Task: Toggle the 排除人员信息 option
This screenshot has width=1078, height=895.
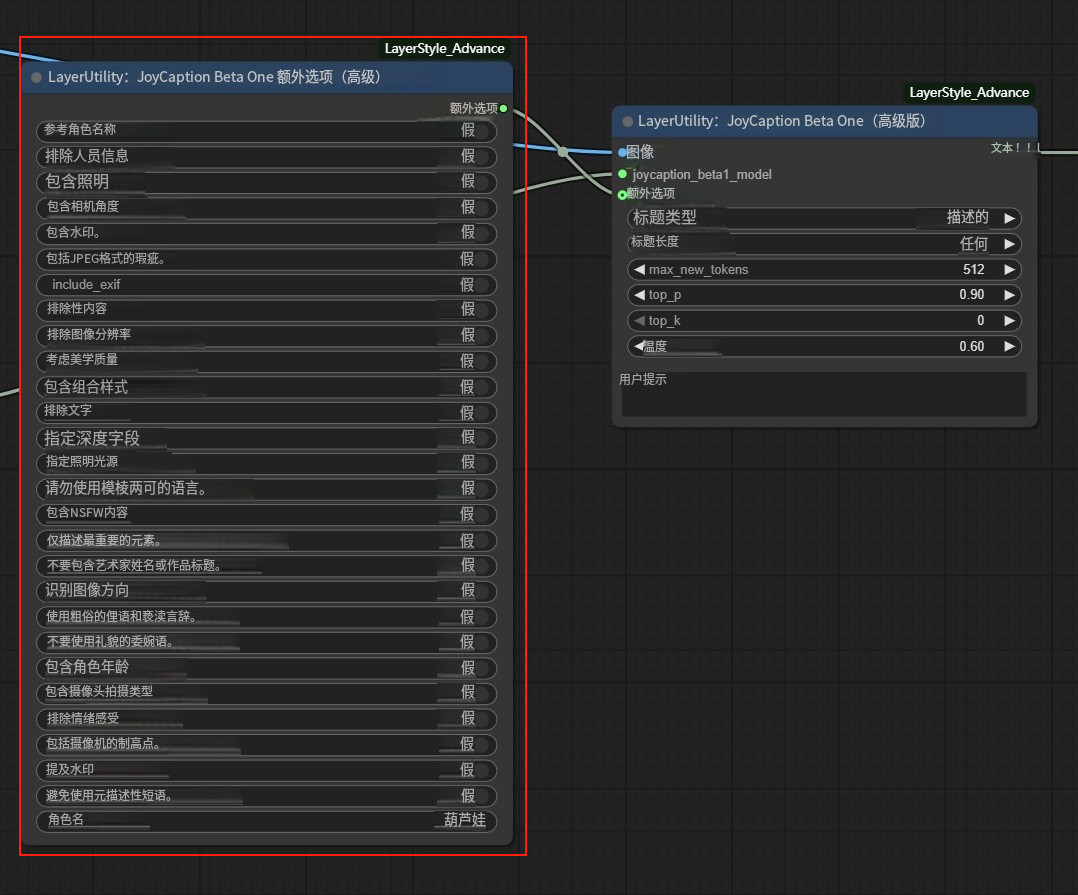Action: pos(266,156)
